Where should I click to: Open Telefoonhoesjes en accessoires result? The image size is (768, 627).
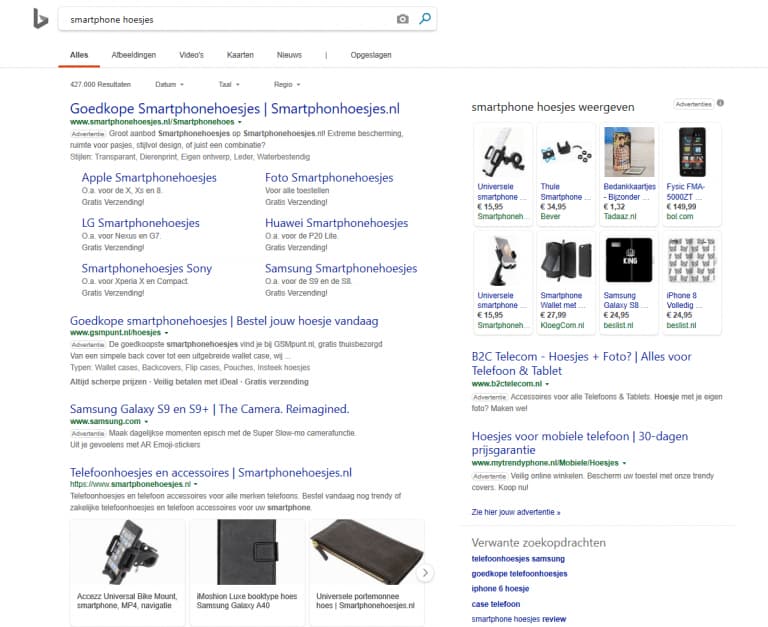pyautogui.click(x=211, y=473)
